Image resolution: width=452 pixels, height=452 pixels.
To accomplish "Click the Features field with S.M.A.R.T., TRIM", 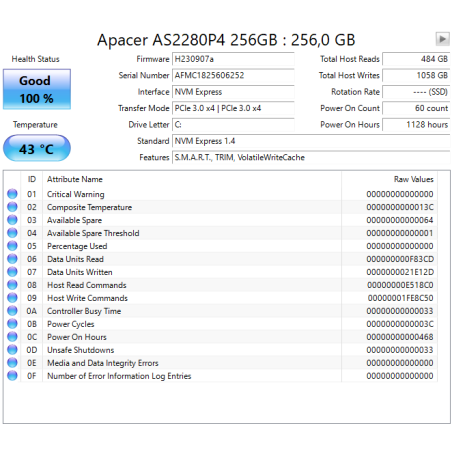I will pyautogui.click(x=311, y=157).
